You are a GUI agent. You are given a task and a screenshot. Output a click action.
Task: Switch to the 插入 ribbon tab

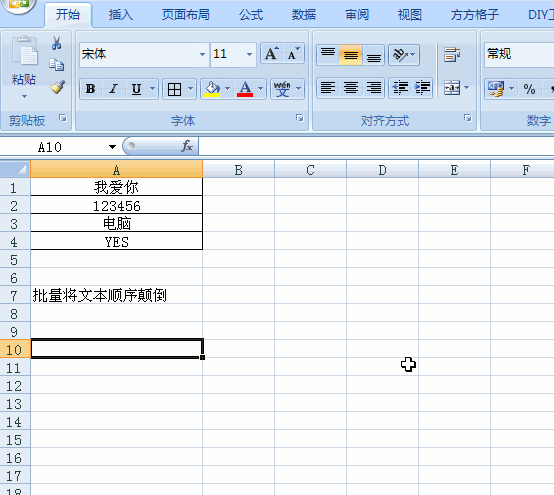(x=120, y=15)
